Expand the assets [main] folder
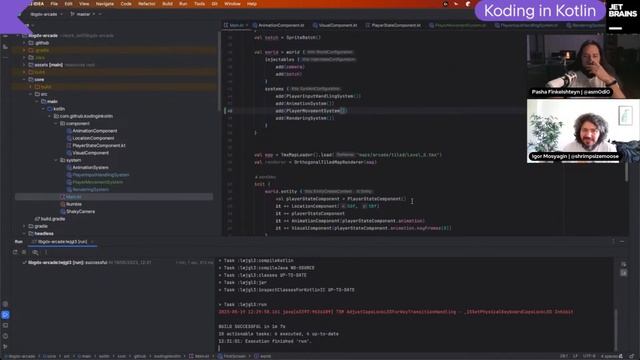This screenshot has height=360, width=640. point(24,65)
